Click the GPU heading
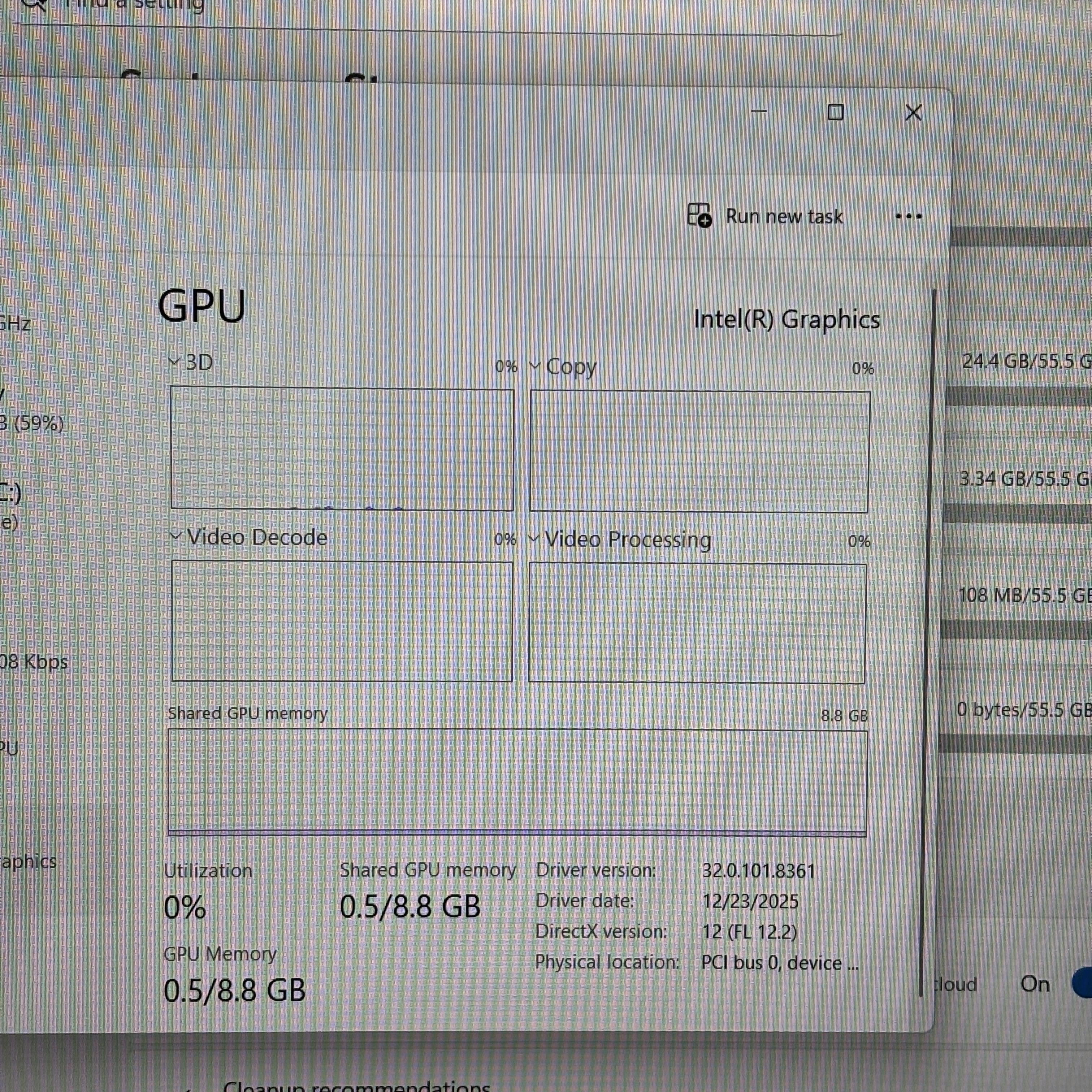 (x=202, y=306)
